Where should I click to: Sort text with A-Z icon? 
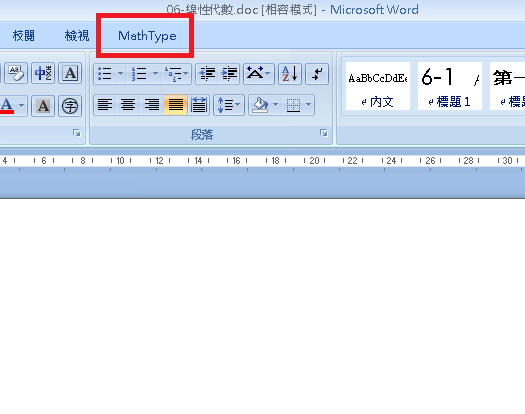click(x=290, y=74)
